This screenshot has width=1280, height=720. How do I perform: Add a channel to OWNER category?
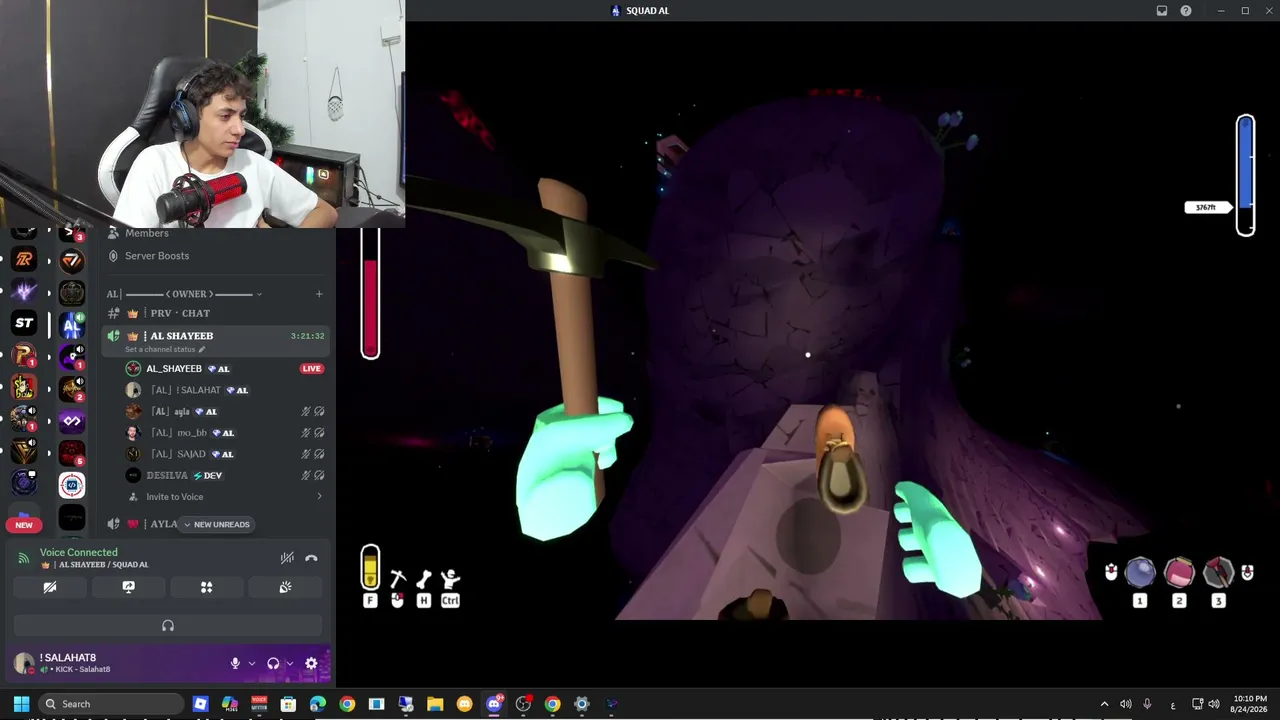tap(319, 294)
